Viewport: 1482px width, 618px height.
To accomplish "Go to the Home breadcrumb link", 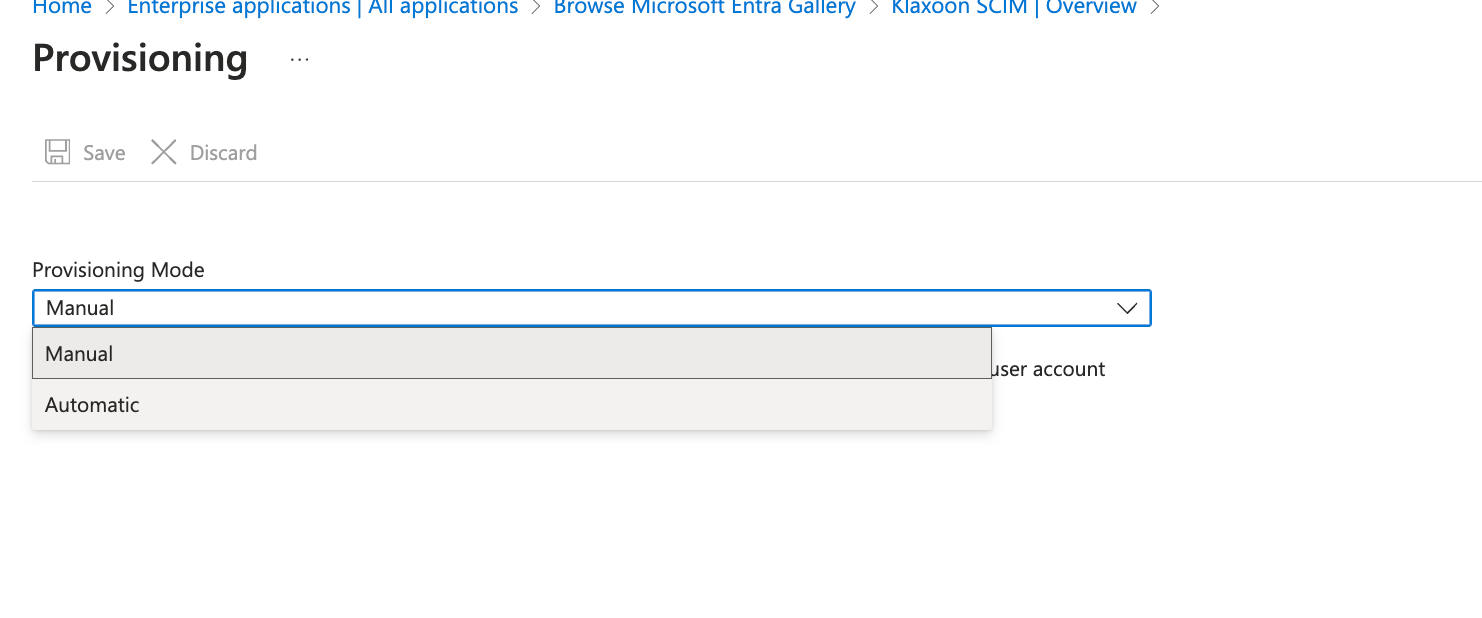I will pyautogui.click(x=62, y=8).
